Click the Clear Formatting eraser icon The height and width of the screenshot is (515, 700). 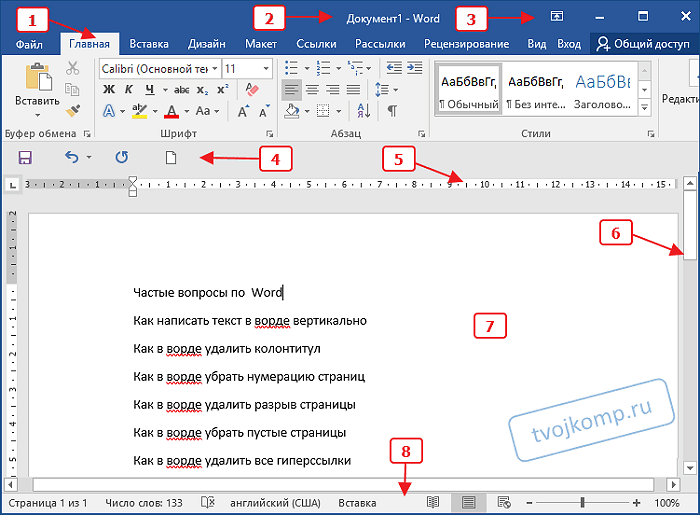click(x=252, y=90)
